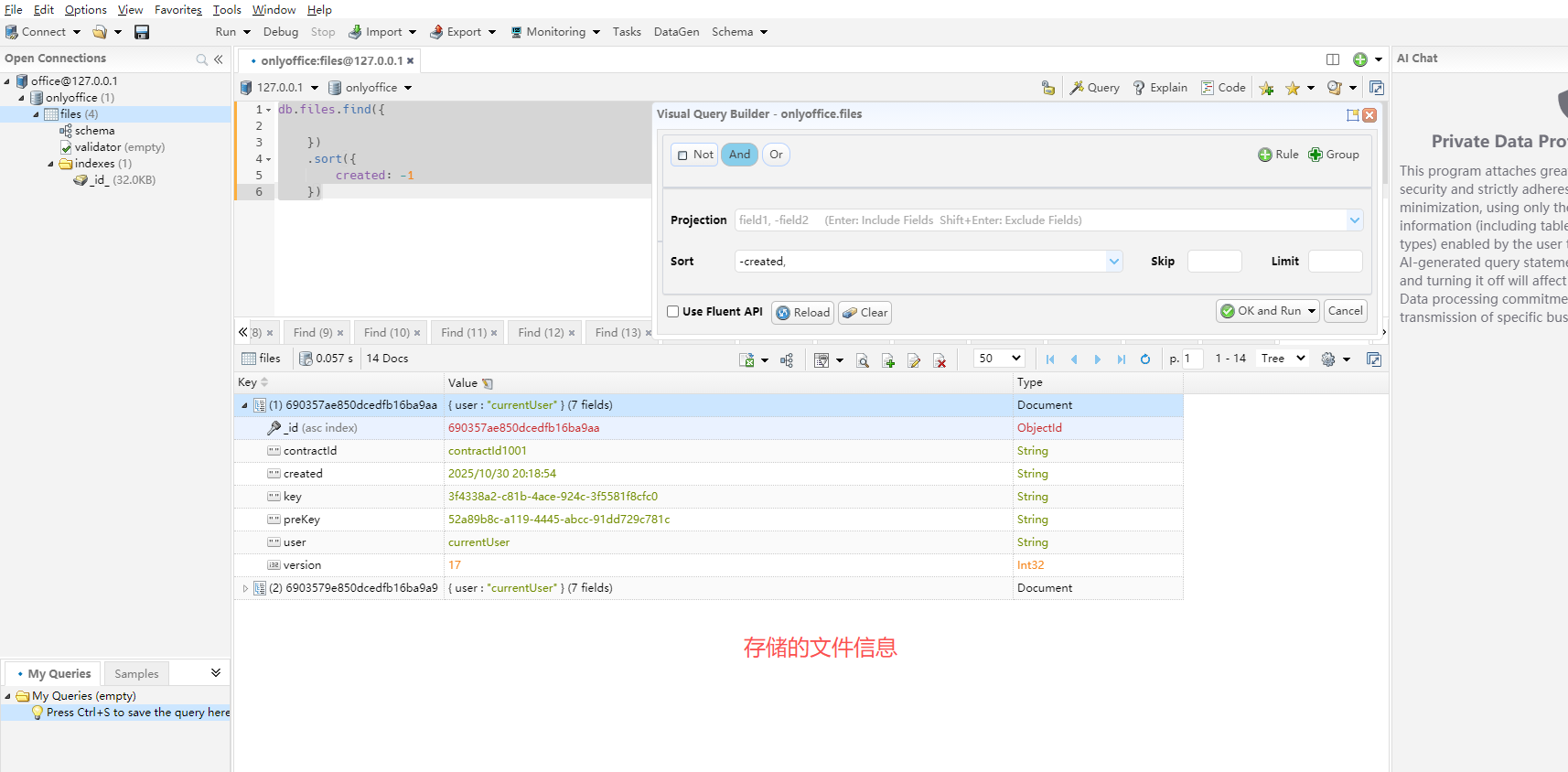Open the Favorites menu
1568x772 pixels.
[177, 10]
